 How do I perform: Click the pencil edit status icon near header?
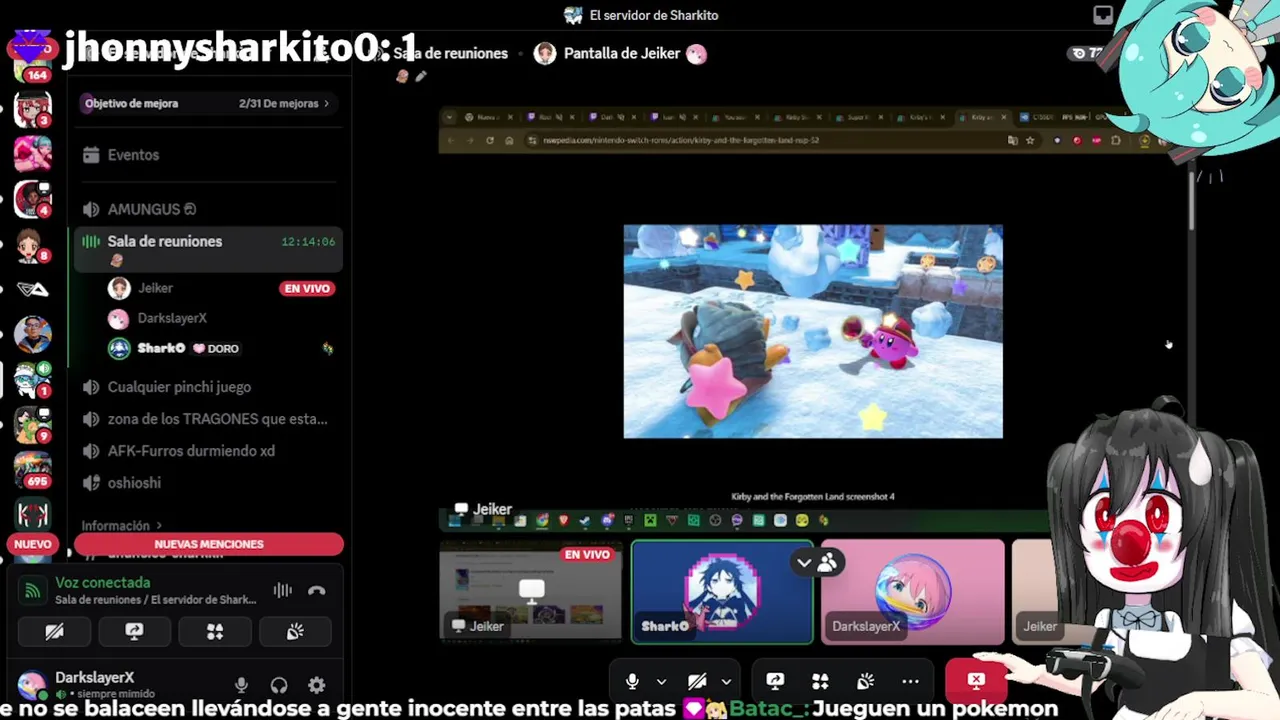[x=421, y=76]
